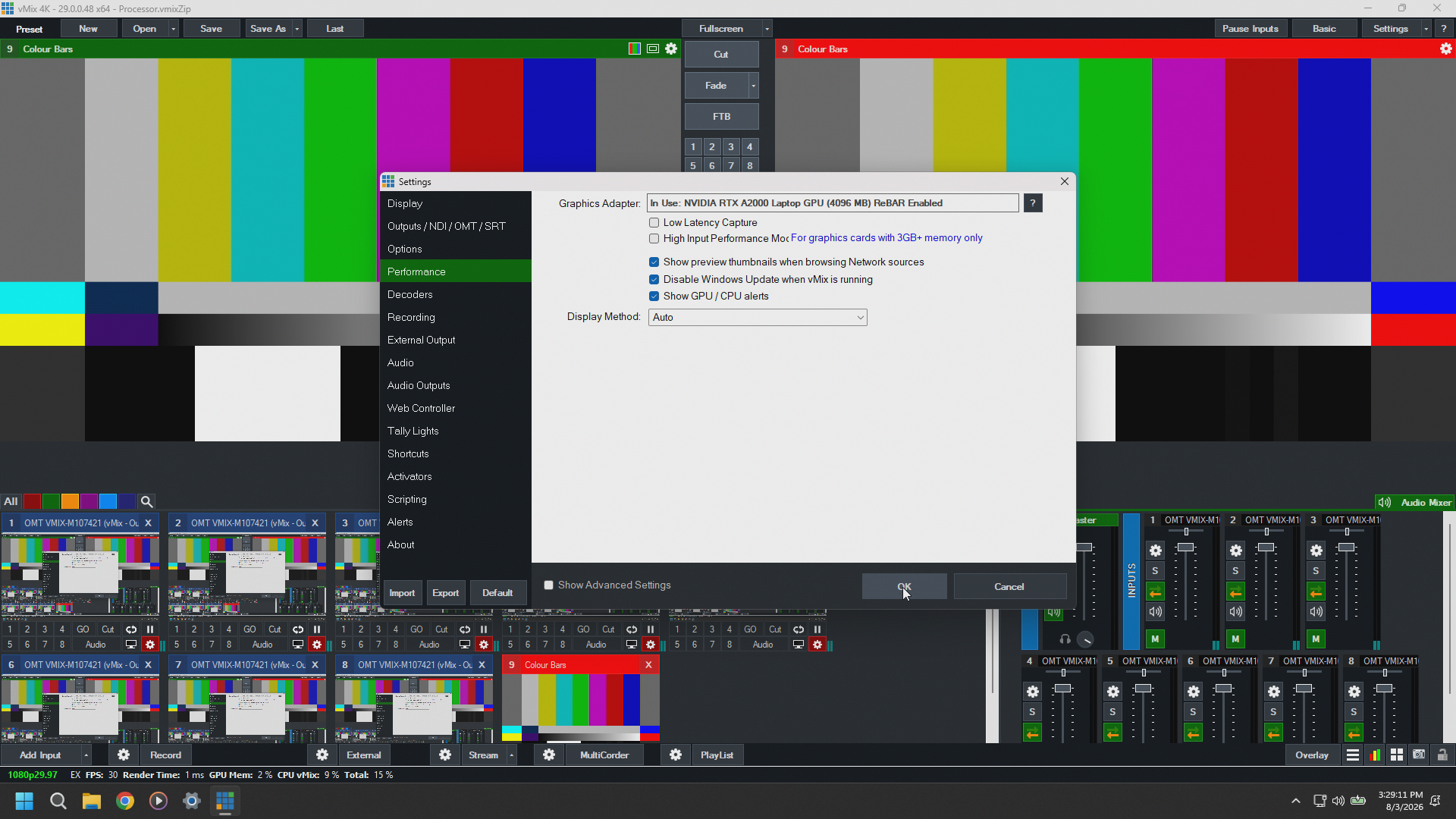Open the Record settings gear
The width and height of the screenshot is (1456, 819).
124,755
